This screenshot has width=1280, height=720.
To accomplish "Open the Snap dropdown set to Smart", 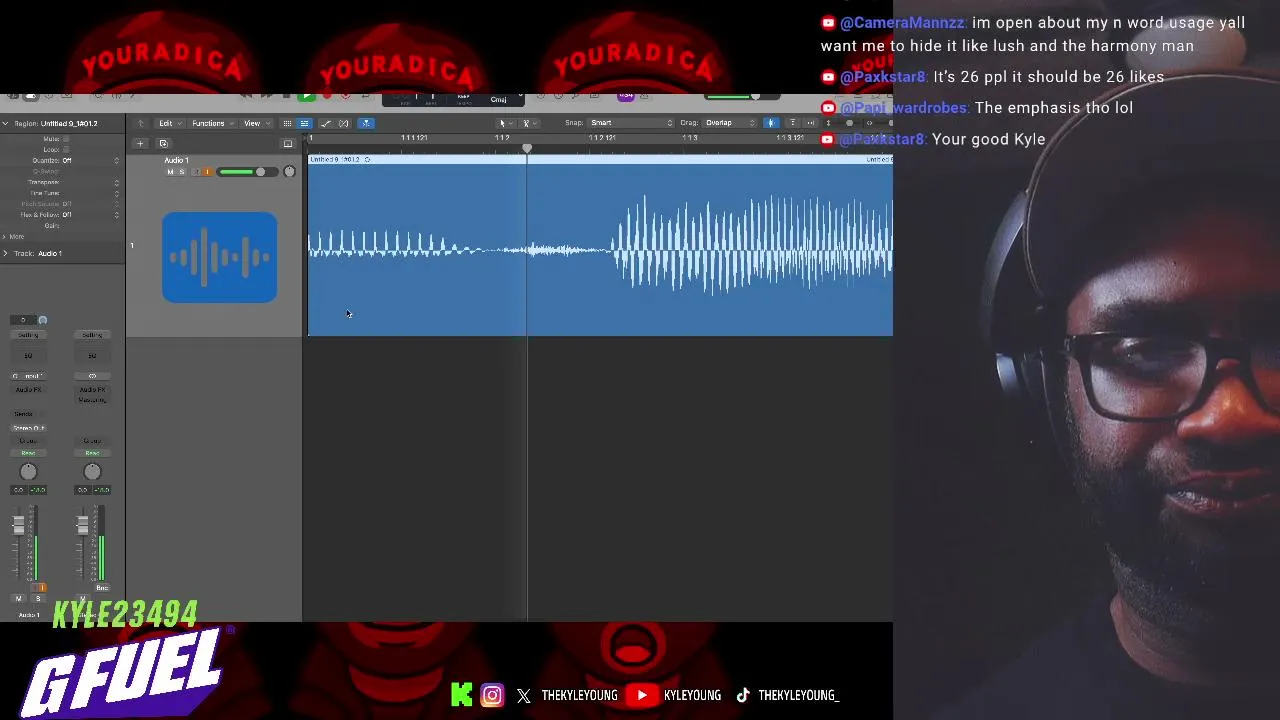I will 632,123.
